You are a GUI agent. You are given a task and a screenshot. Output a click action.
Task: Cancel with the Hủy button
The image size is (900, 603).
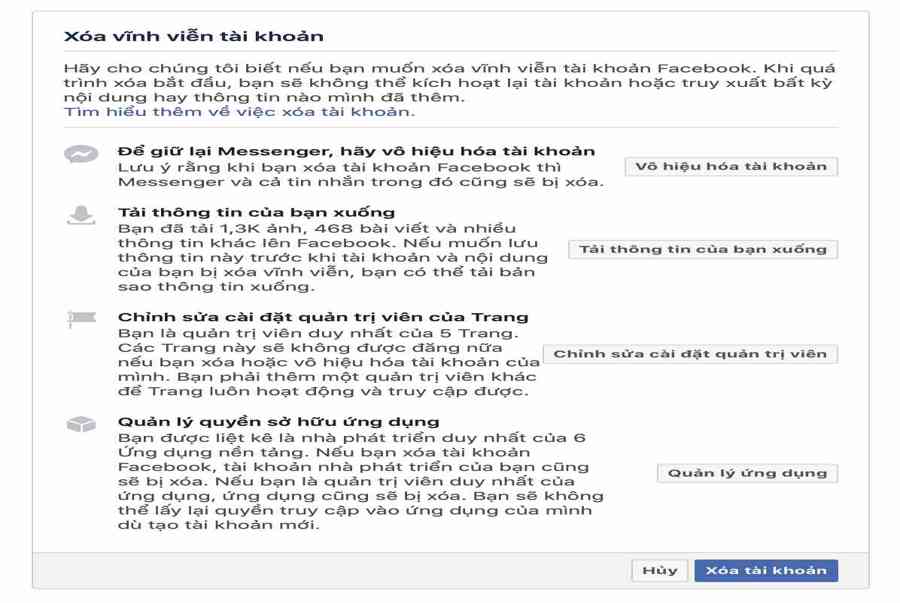pos(660,570)
